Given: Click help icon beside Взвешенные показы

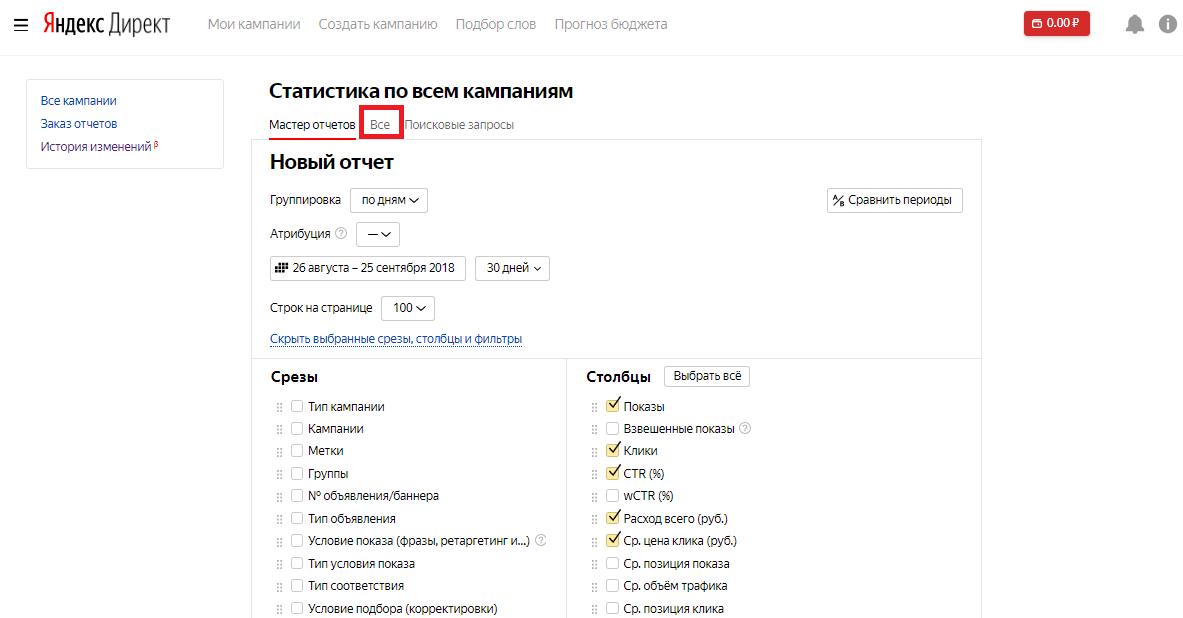Looking at the screenshot, I should 745,428.
